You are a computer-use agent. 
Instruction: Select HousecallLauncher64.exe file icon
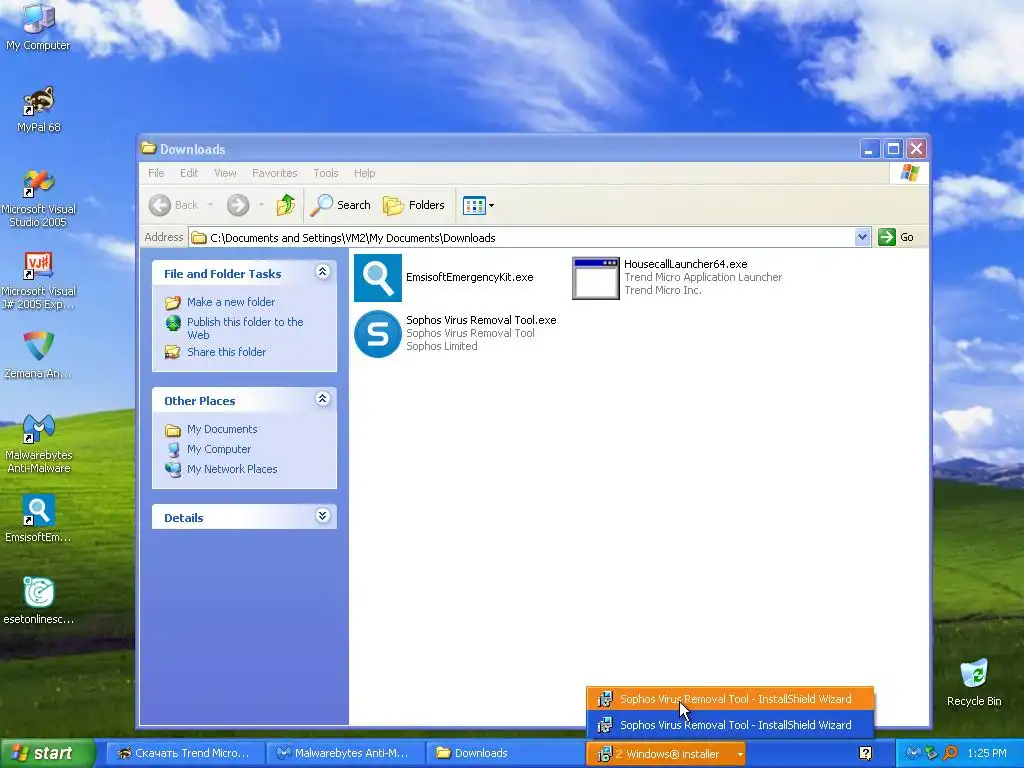(x=596, y=278)
